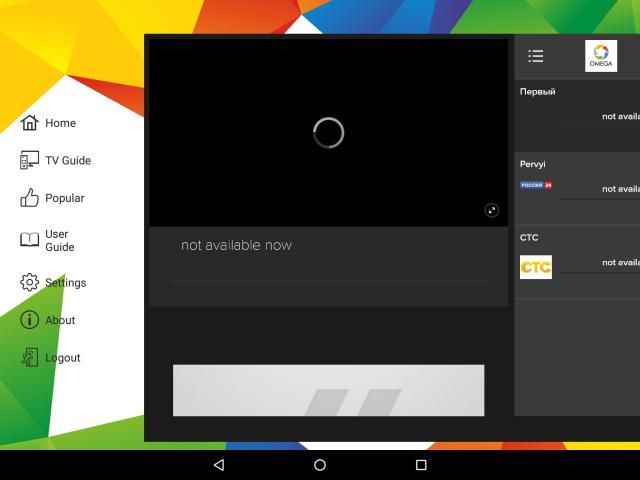Tap the About info icon
This screenshot has width=640, height=480.
click(30, 320)
